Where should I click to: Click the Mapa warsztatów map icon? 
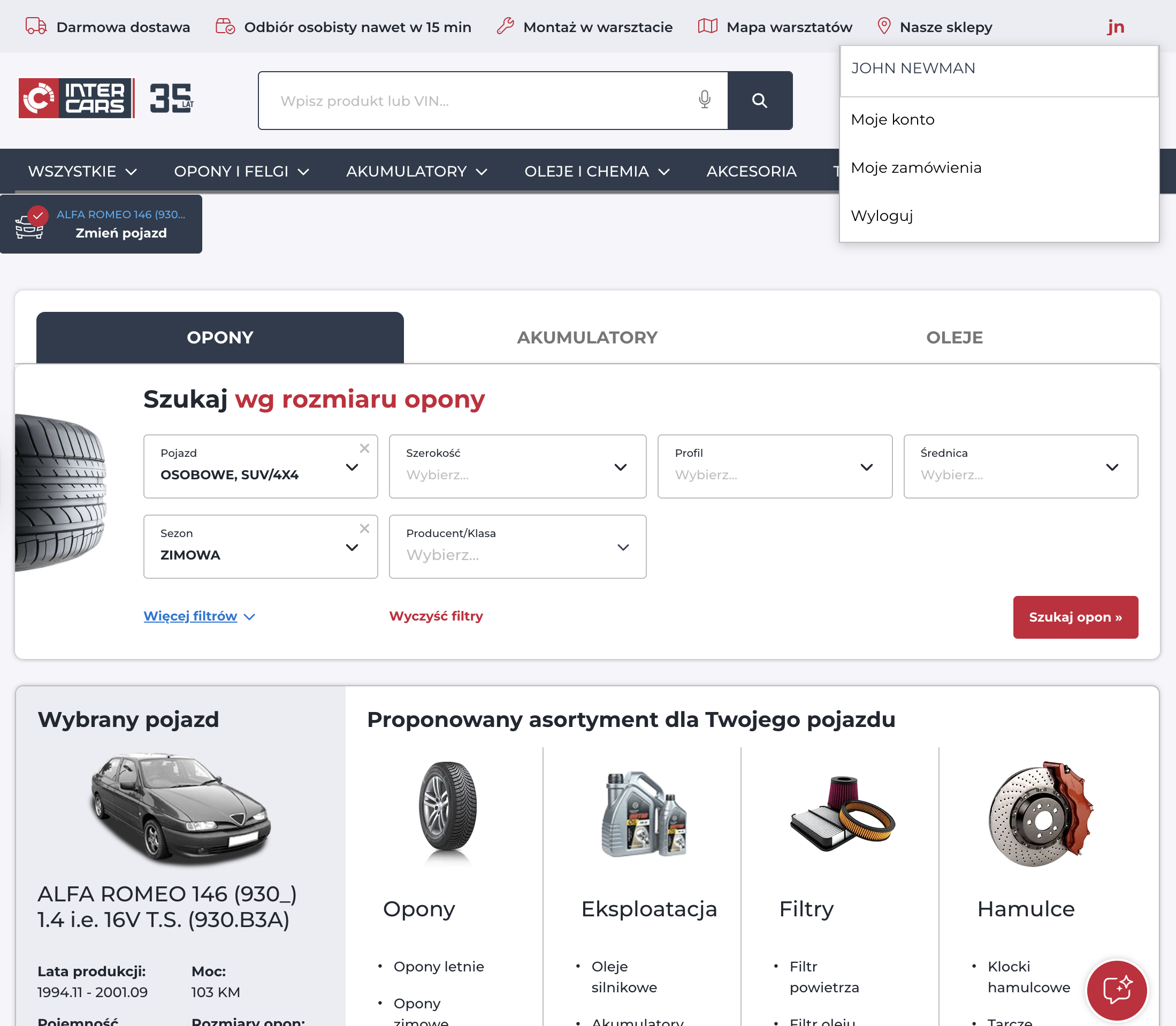[707, 26]
